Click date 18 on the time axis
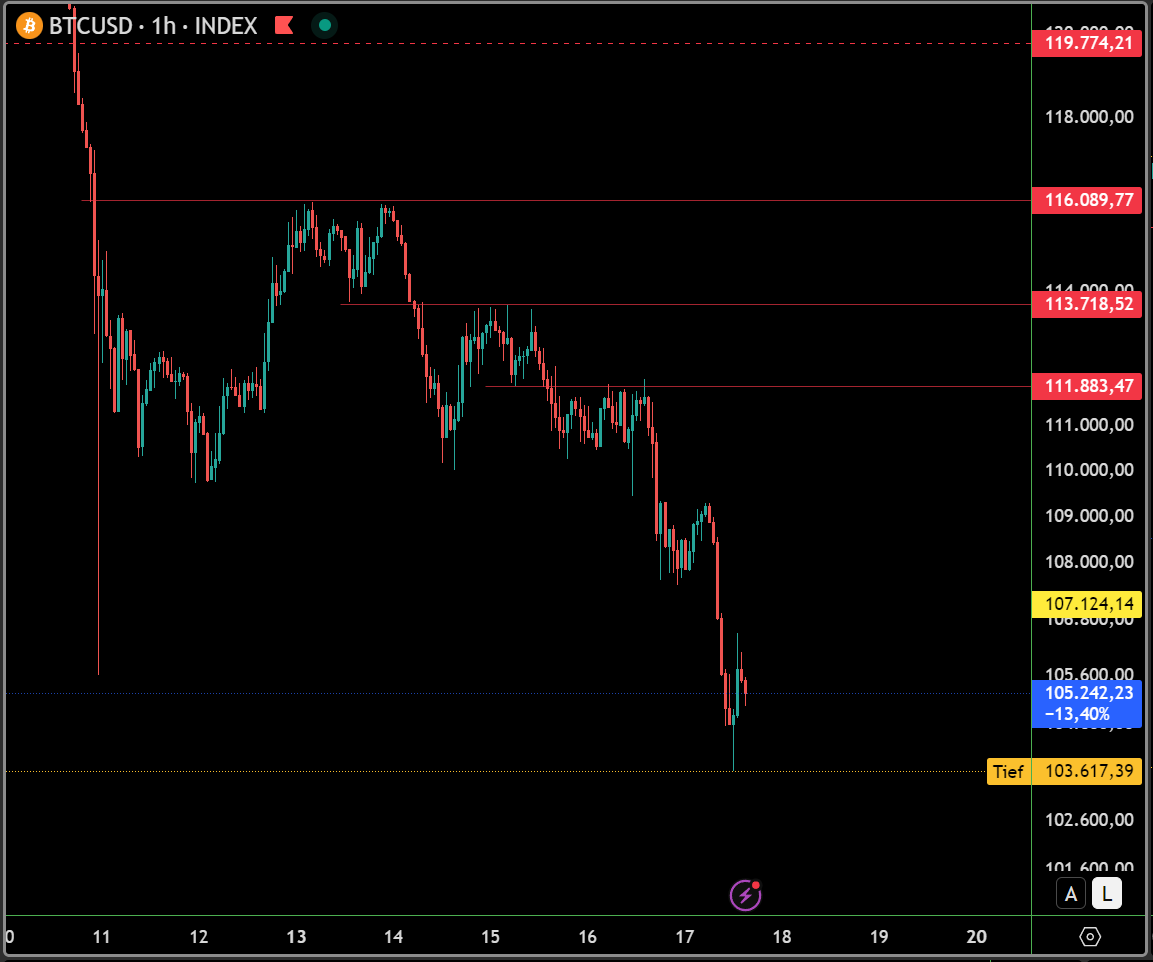The width and height of the screenshot is (1153, 962). [782, 937]
